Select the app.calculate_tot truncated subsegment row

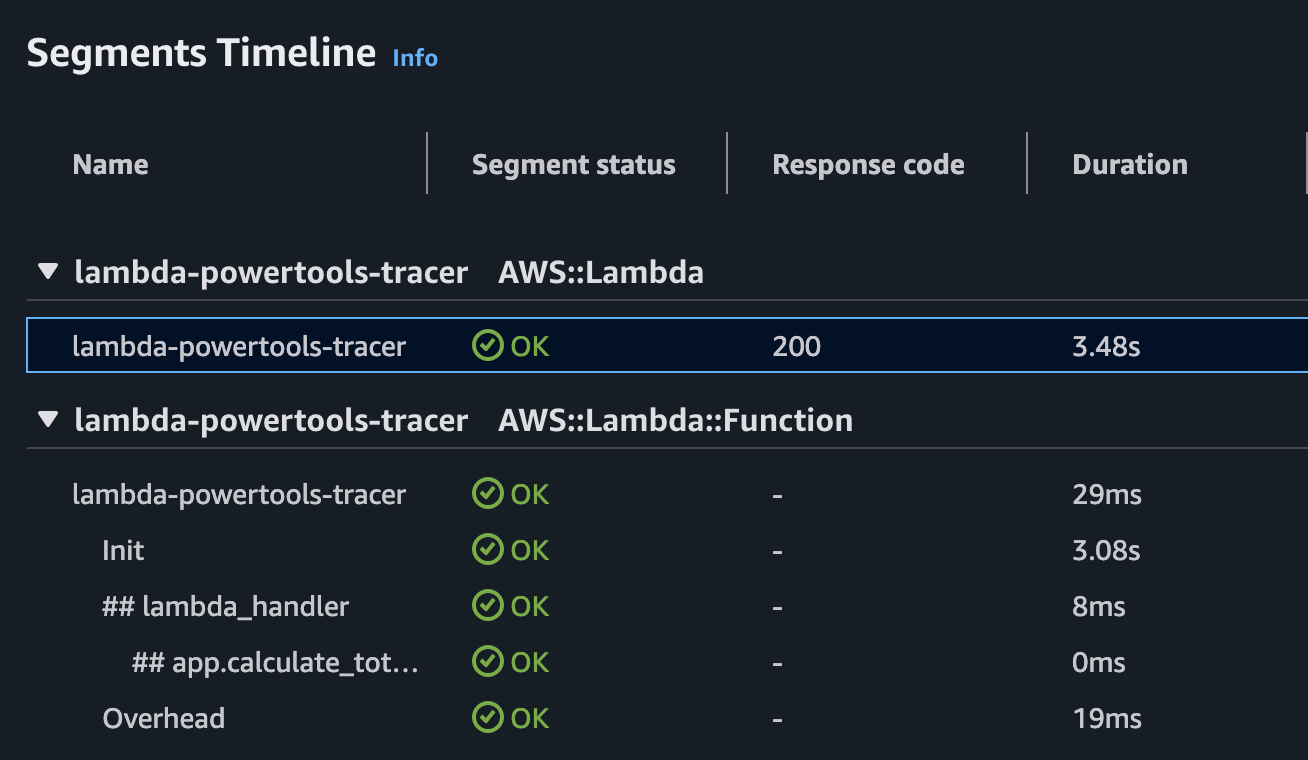(x=275, y=661)
